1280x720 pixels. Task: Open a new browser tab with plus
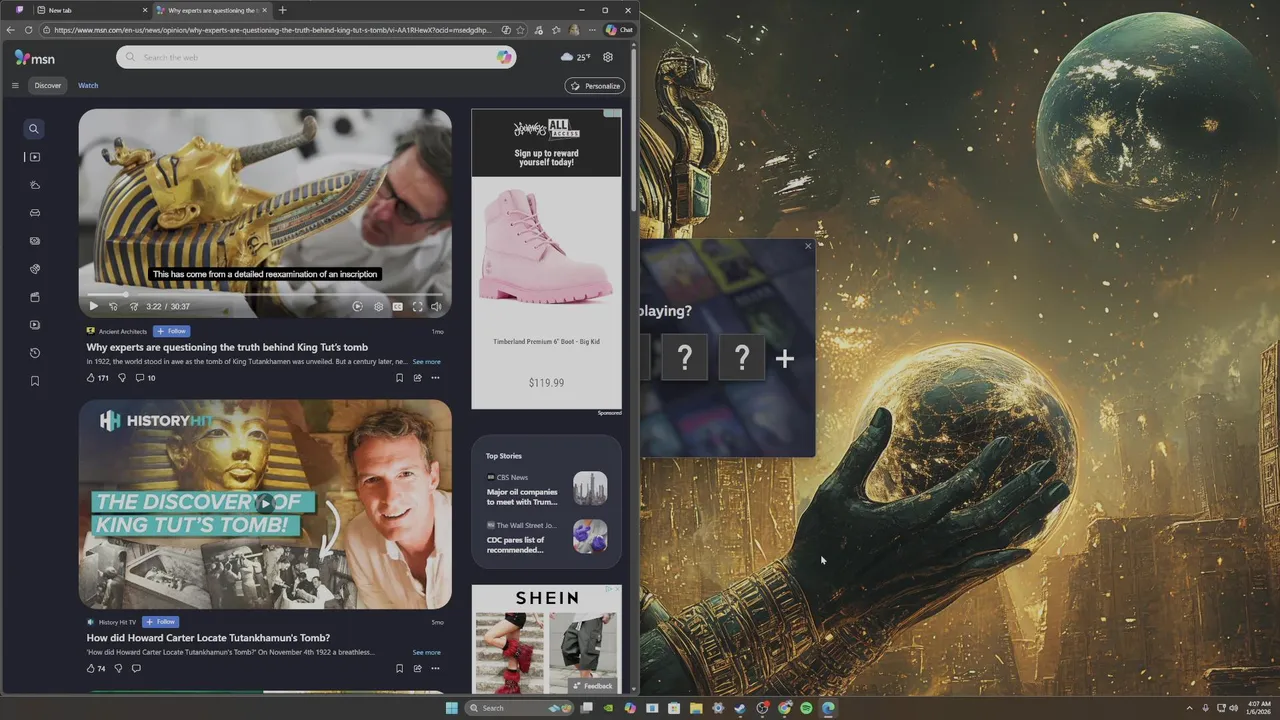click(x=282, y=10)
